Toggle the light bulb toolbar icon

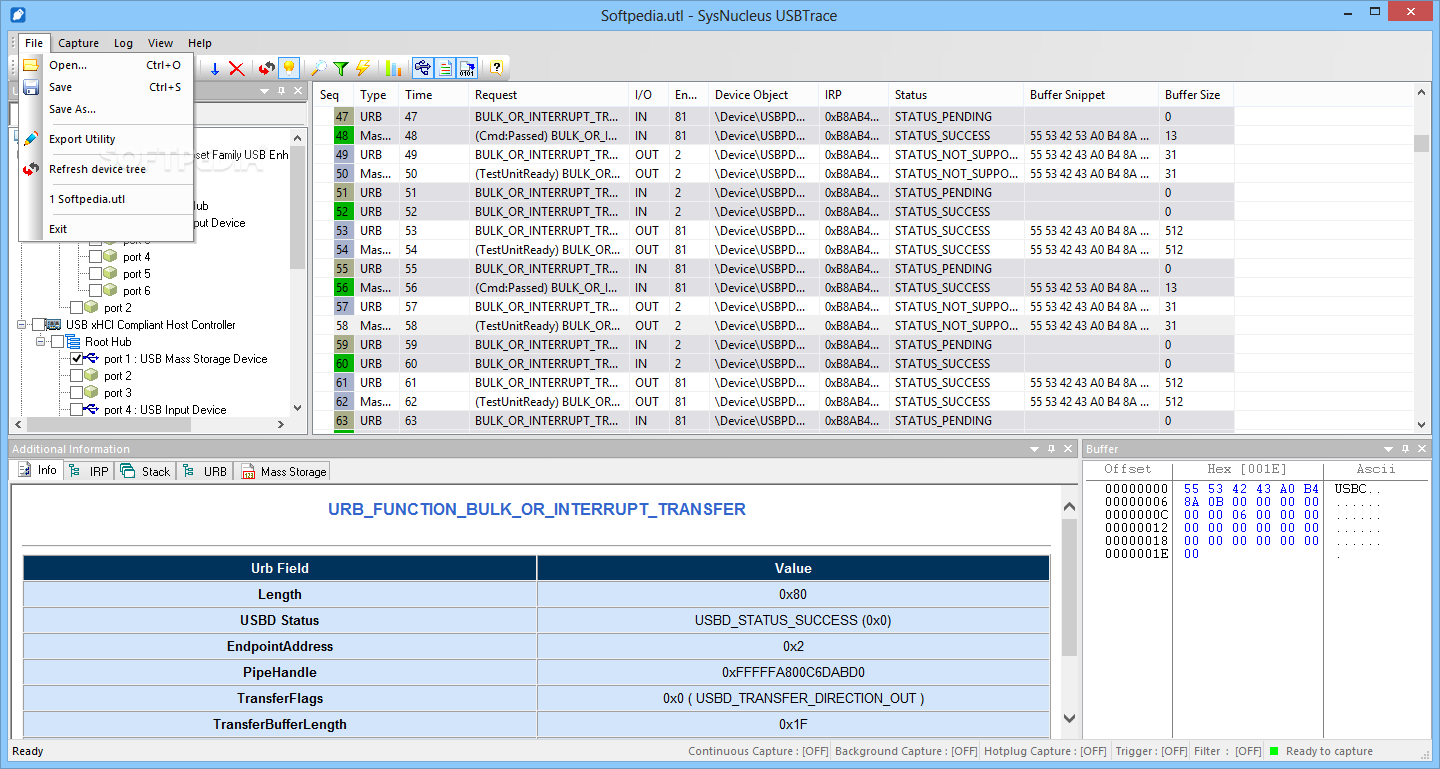(x=289, y=68)
